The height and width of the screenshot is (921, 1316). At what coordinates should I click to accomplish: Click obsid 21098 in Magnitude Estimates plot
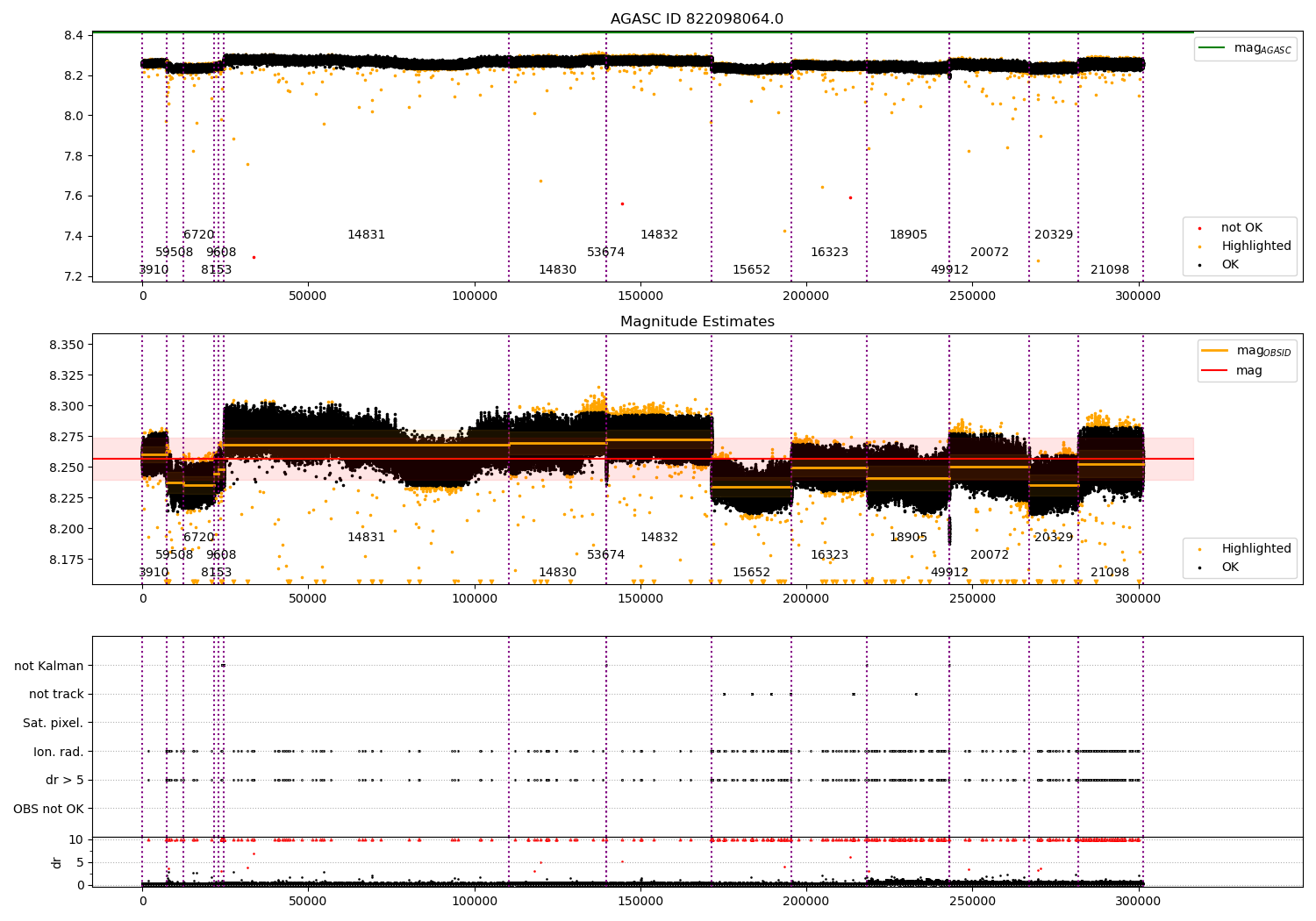[1110, 573]
